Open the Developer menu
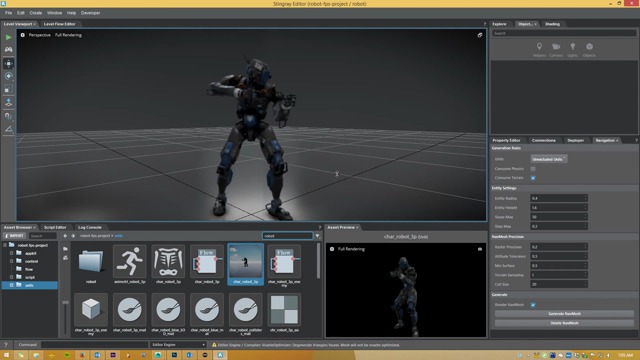Screen dimensions: 640x360 coord(90,13)
